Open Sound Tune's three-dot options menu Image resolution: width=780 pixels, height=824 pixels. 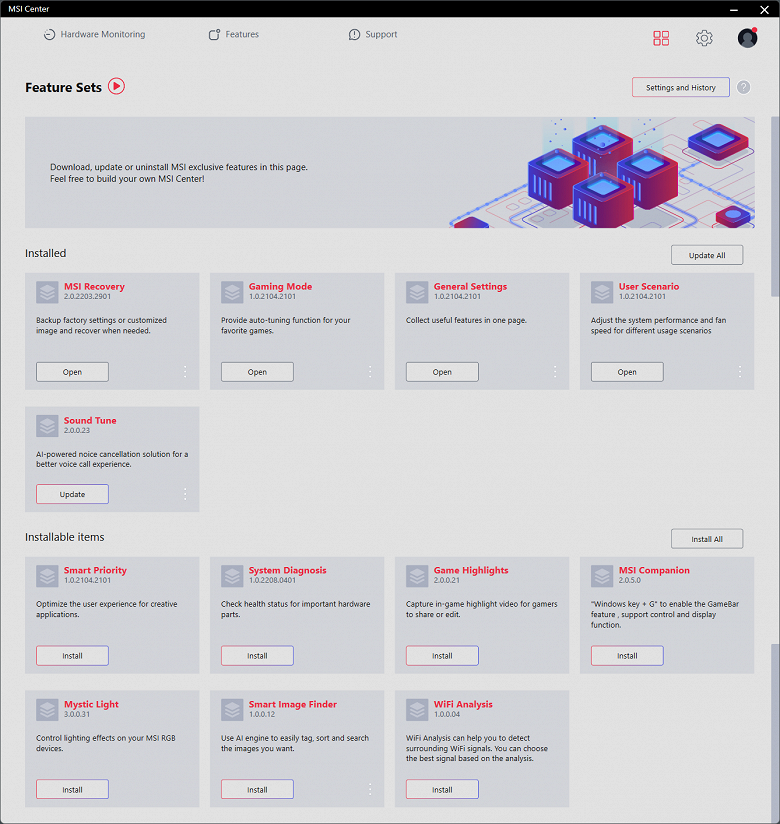[185, 494]
